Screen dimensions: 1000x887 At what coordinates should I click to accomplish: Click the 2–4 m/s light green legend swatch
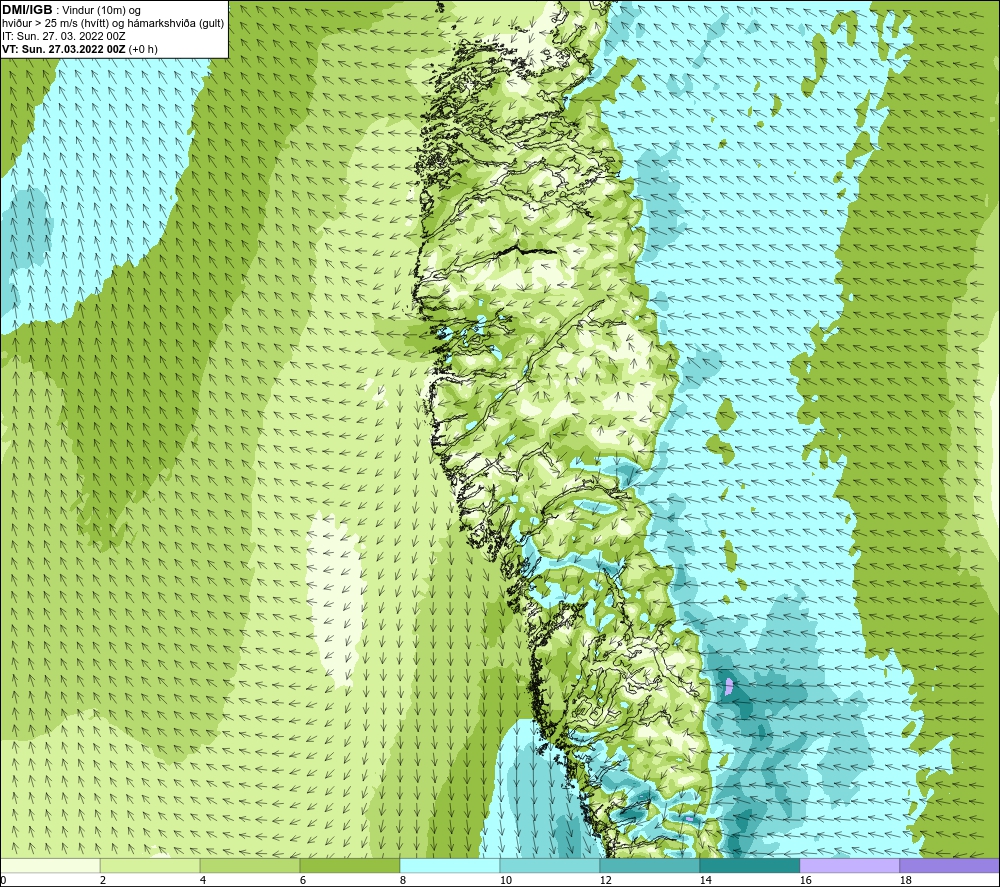pos(150,866)
